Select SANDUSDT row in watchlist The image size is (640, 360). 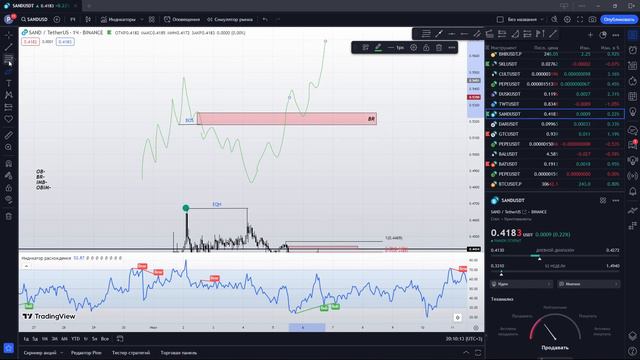[x=555, y=114]
